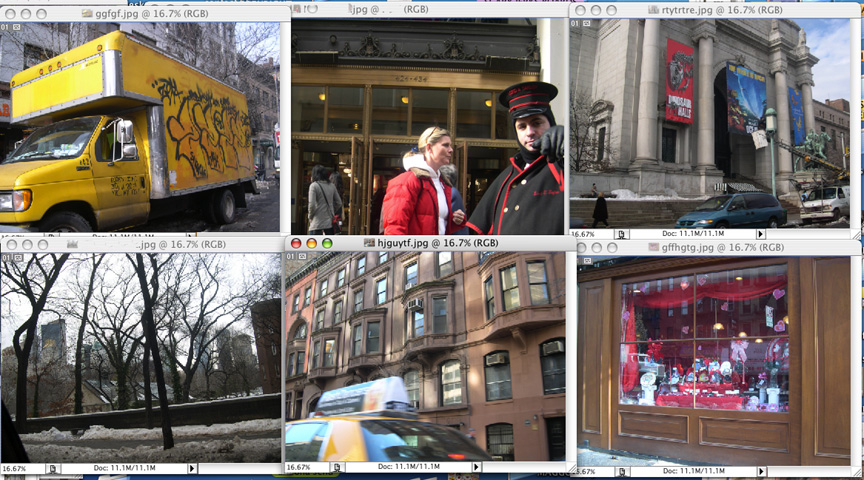
Task: Select the 01 slice badge on hjguytf.jpg image
Action: 291,256
